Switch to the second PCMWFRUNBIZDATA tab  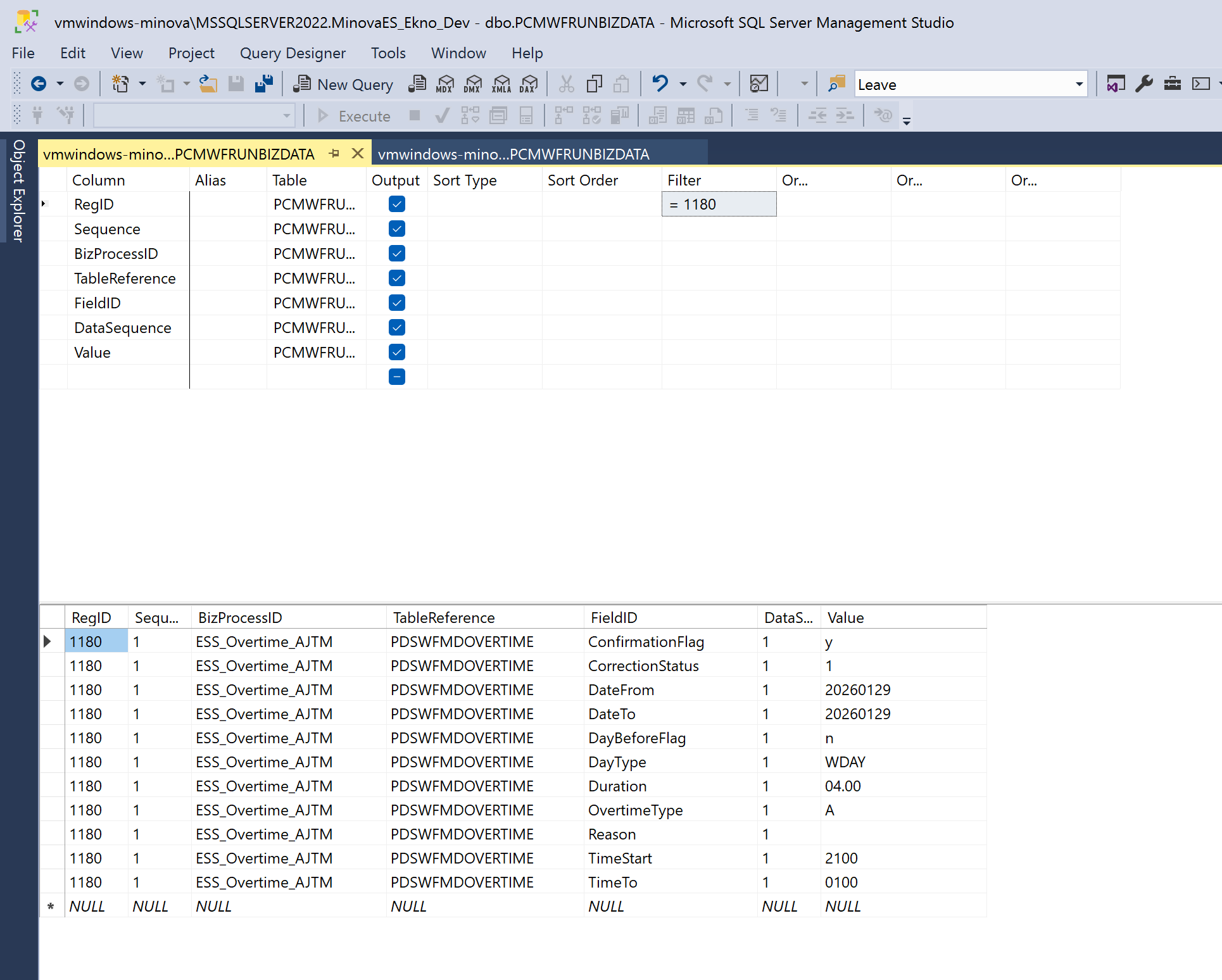pyautogui.click(x=513, y=154)
